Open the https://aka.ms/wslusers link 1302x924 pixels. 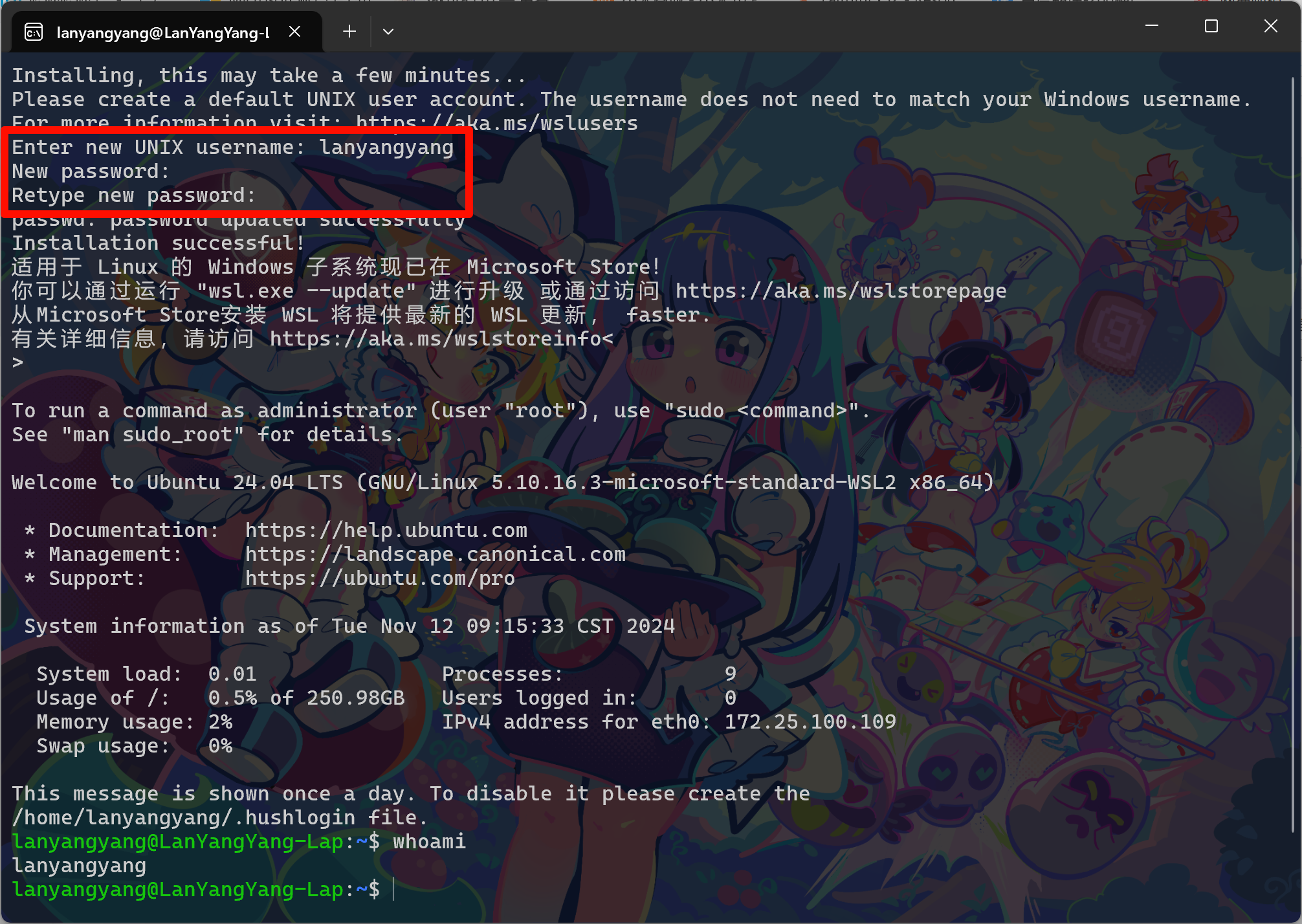497,123
